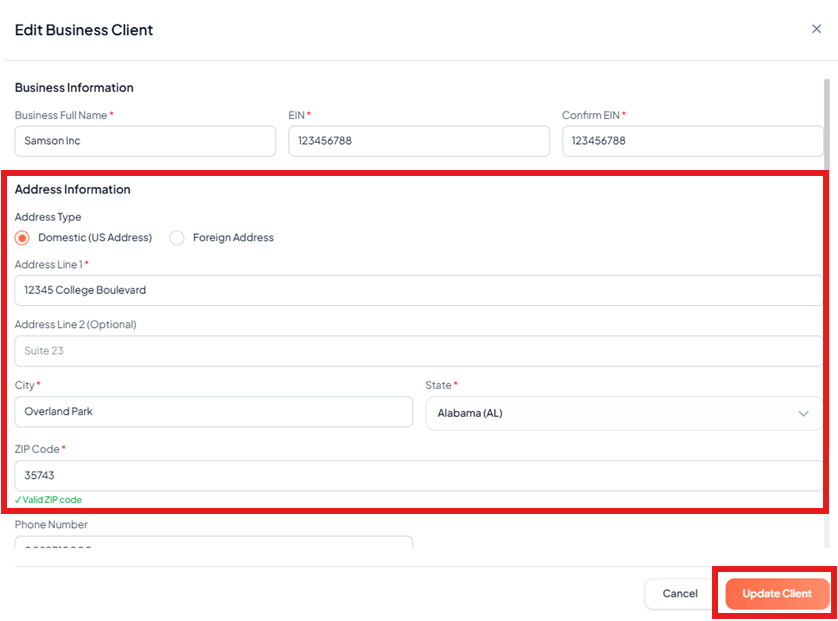
Task: Click the Business Information section heading
Action: pyautogui.click(x=74, y=88)
